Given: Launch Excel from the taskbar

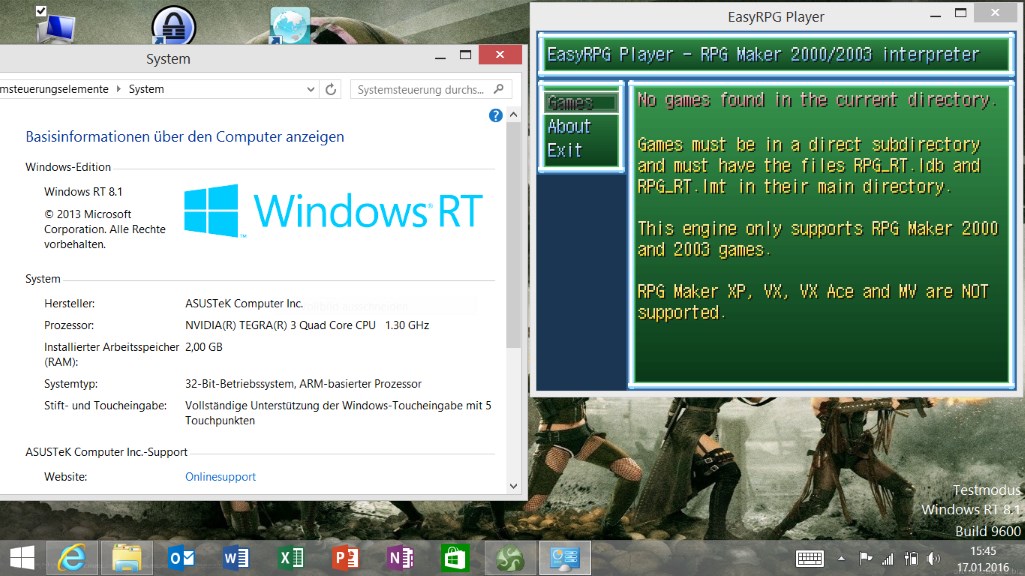Looking at the screenshot, I should [x=291, y=558].
